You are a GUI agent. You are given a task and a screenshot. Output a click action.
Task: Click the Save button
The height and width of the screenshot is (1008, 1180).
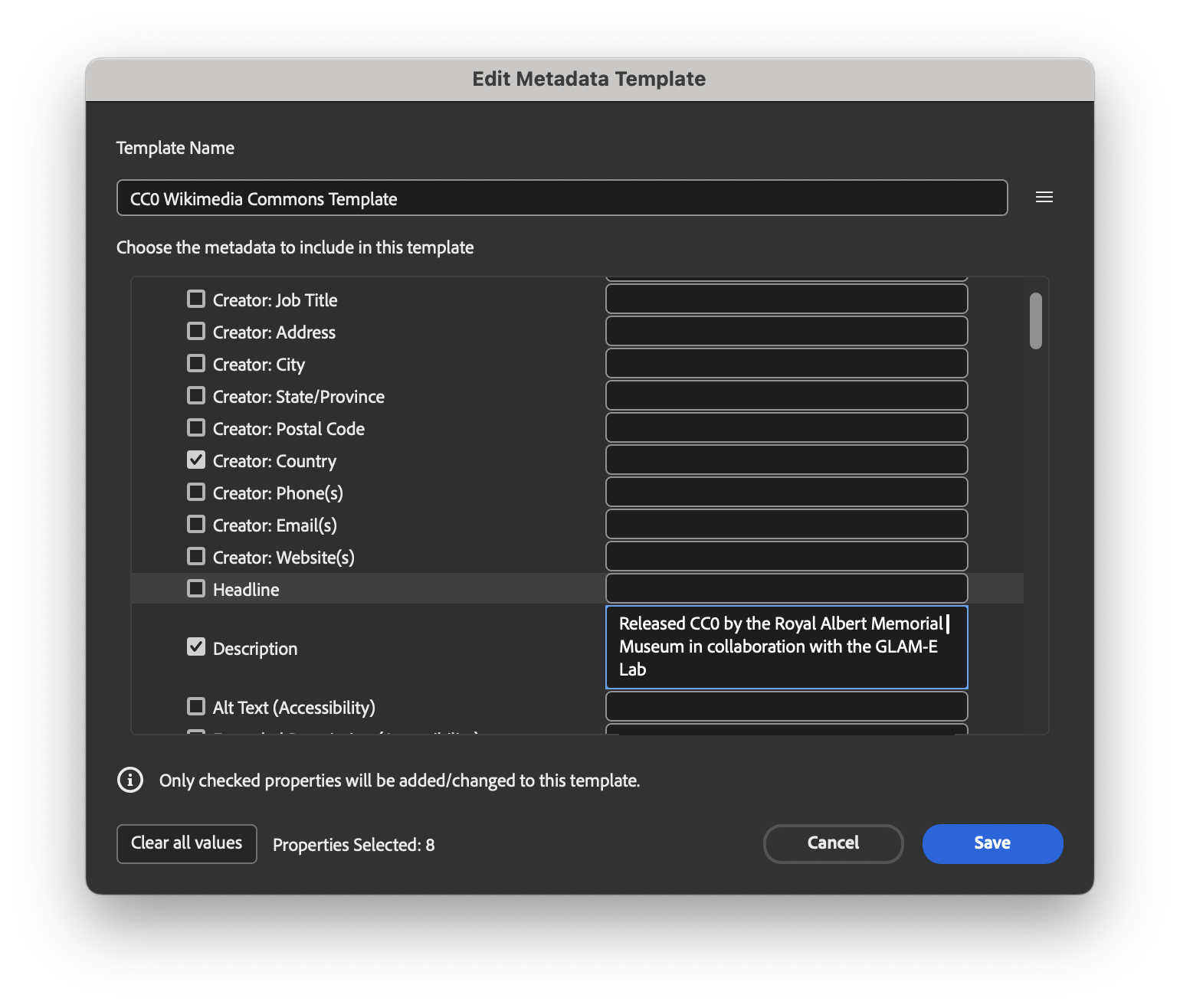[992, 843]
